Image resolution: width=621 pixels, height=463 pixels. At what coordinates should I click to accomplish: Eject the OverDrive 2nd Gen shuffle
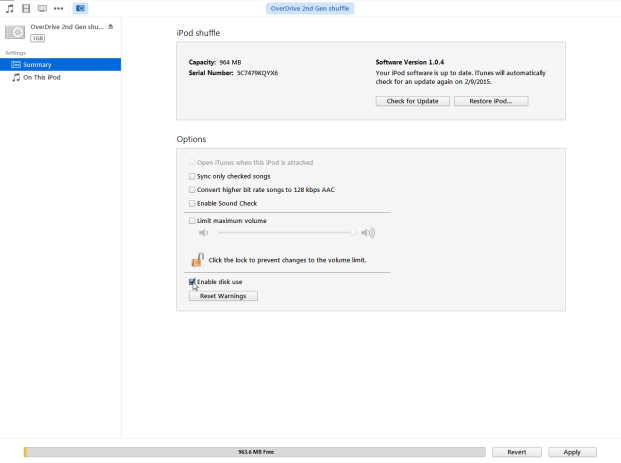[x=111, y=27]
